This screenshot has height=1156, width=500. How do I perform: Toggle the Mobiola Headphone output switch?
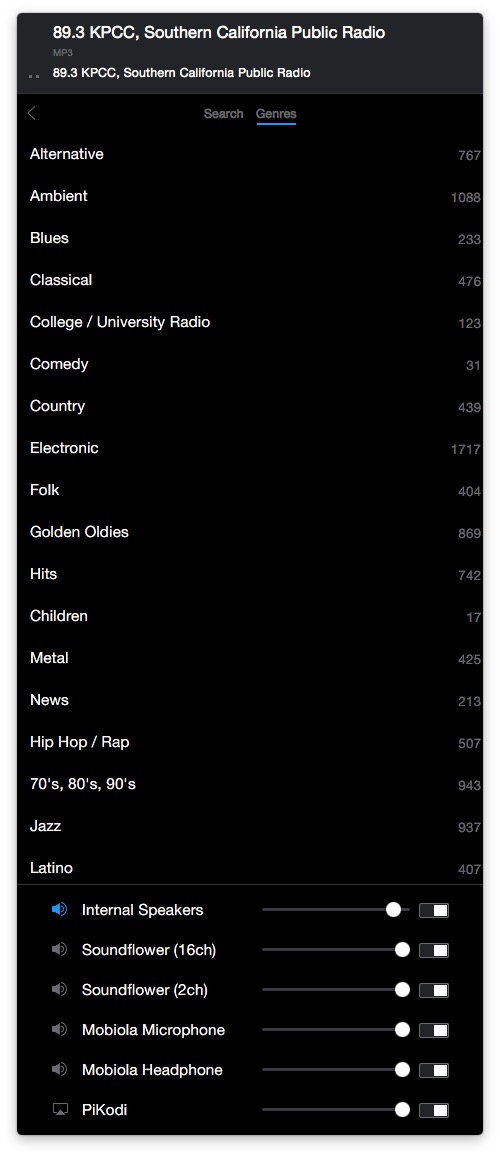[434, 1070]
